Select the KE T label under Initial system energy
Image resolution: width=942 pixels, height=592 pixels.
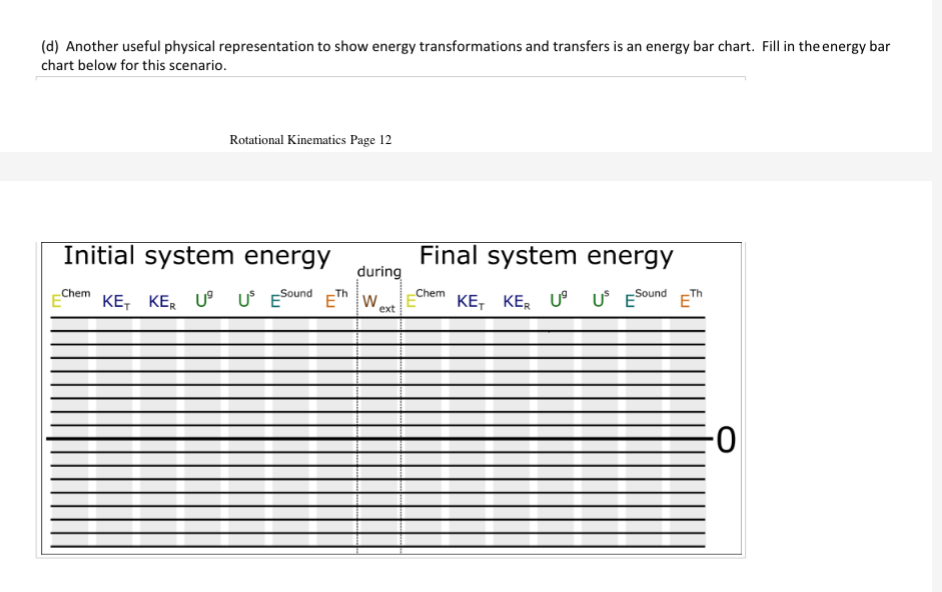116,301
